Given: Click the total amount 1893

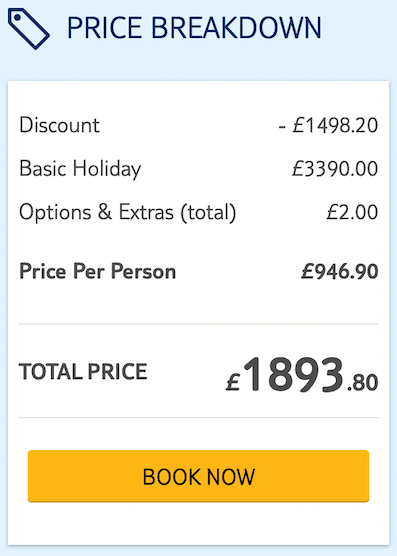Looking at the screenshot, I should coord(293,374).
